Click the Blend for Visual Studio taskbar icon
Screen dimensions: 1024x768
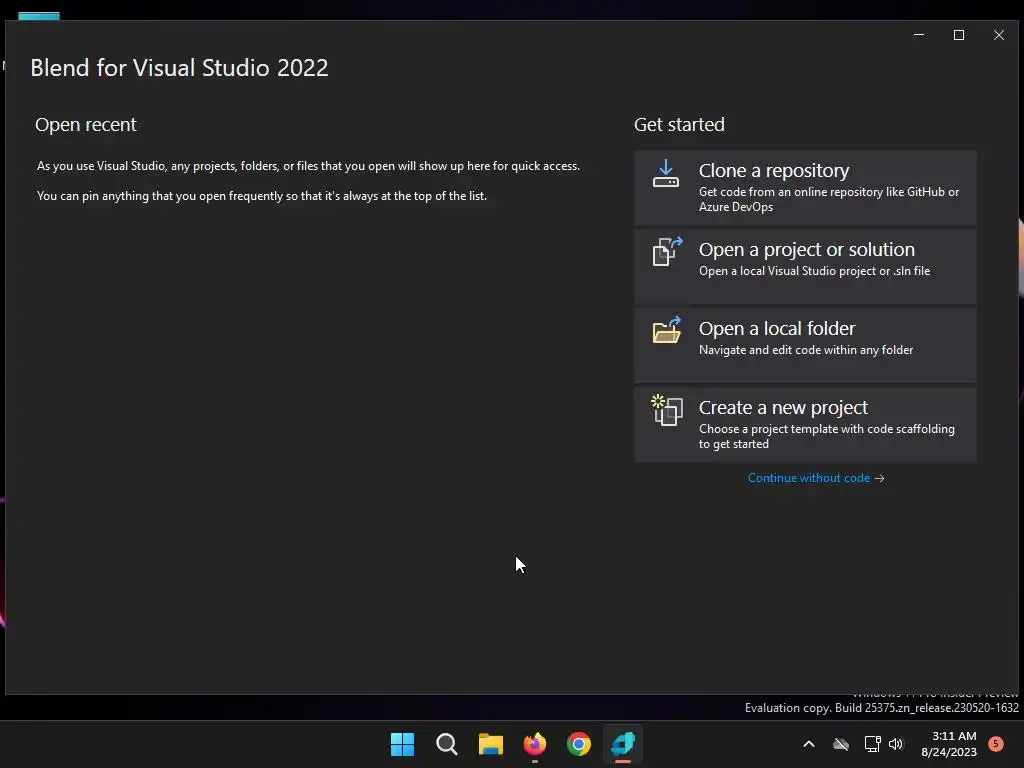623,744
